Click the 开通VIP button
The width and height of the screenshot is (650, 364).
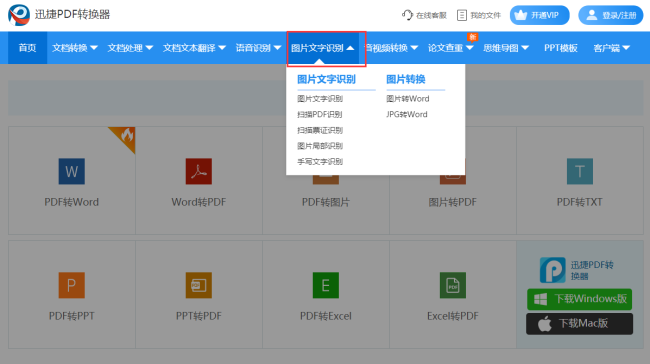tap(539, 15)
